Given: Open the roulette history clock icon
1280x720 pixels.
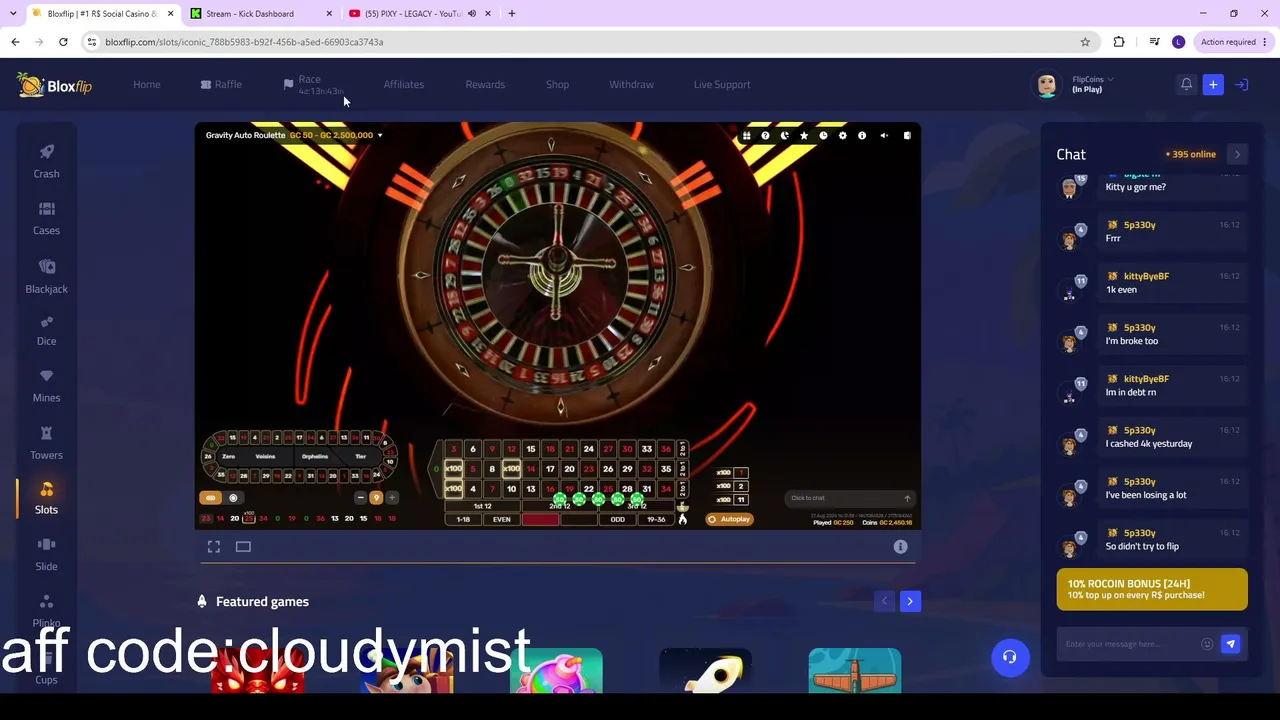Looking at the screenshot, I should (x=823, y=136).
